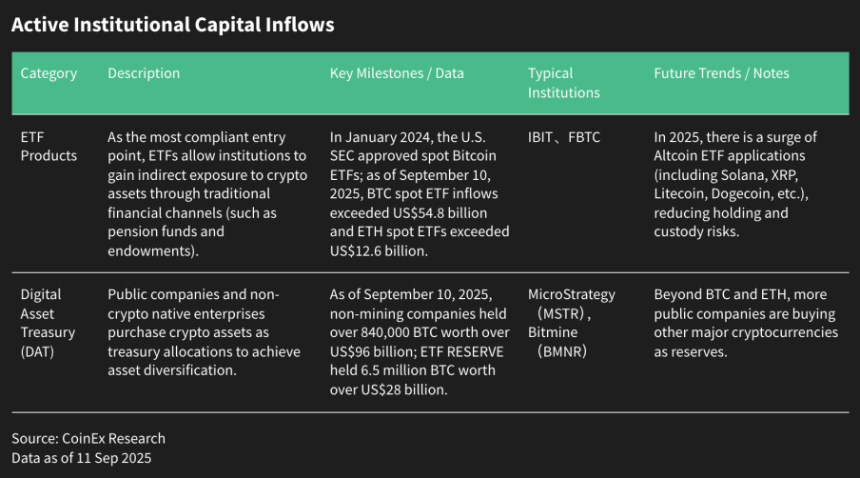Click the Description column header
Viewport: 860px width, 478px height.
[144, 74]
